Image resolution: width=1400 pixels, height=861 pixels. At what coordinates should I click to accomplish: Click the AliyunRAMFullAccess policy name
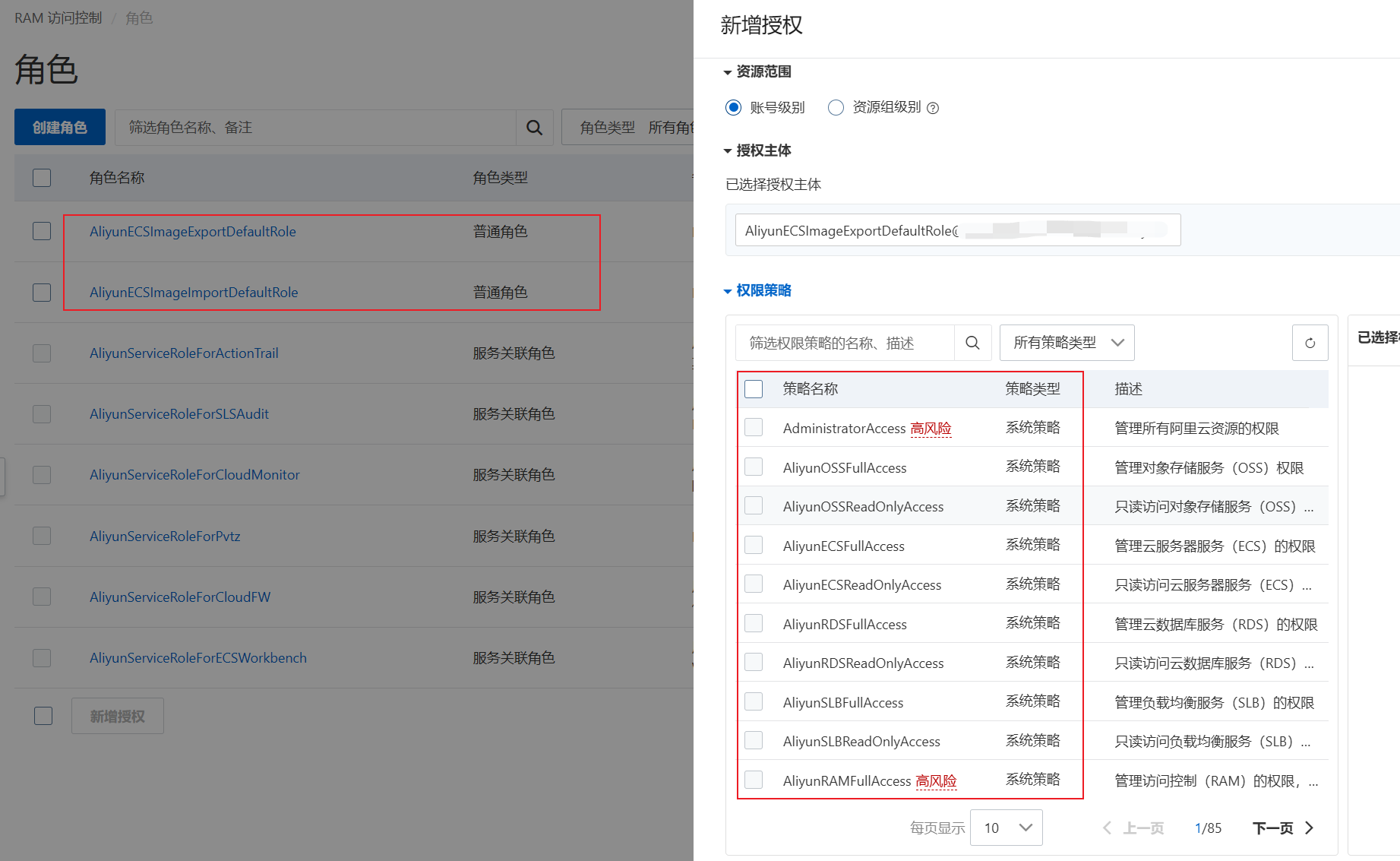847,781
